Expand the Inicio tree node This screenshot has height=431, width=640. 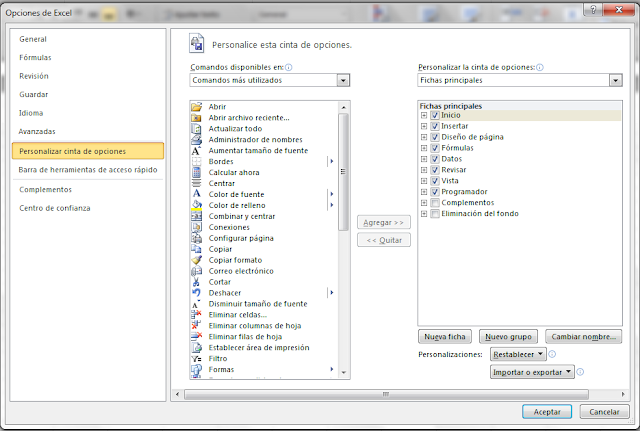(x=424, y=116)
